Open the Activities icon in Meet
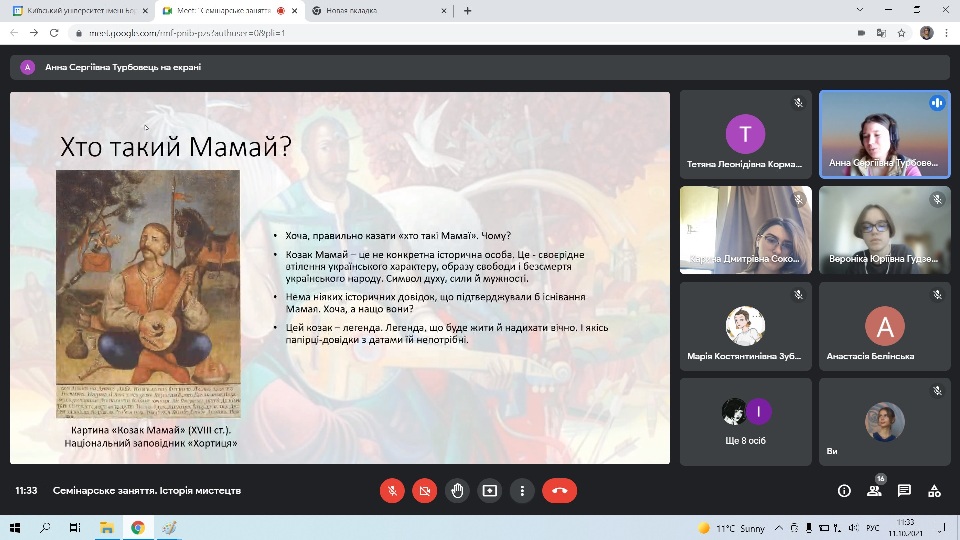 tap(934, 490)
